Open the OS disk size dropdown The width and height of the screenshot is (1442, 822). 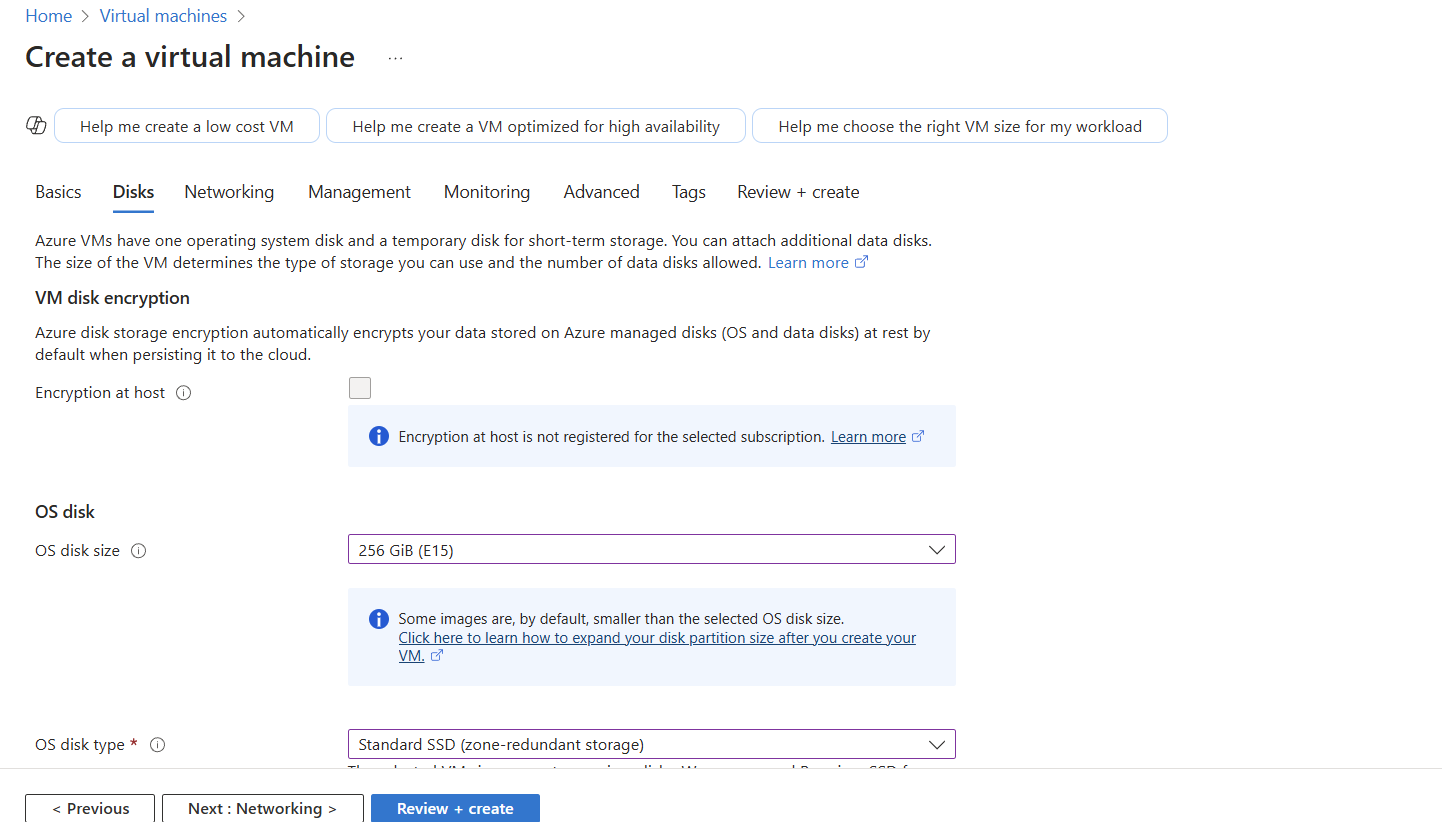[652, 549]
